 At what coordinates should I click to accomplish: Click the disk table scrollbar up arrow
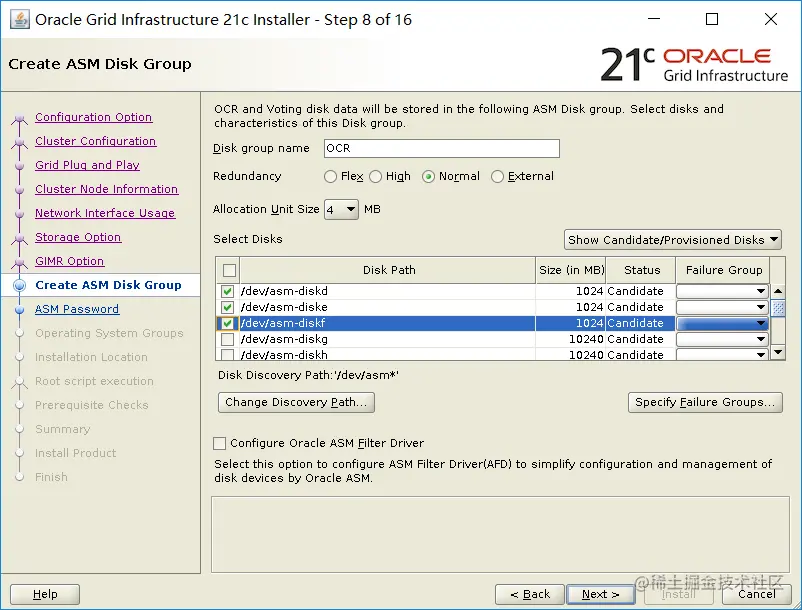click(x=778, y=291)
